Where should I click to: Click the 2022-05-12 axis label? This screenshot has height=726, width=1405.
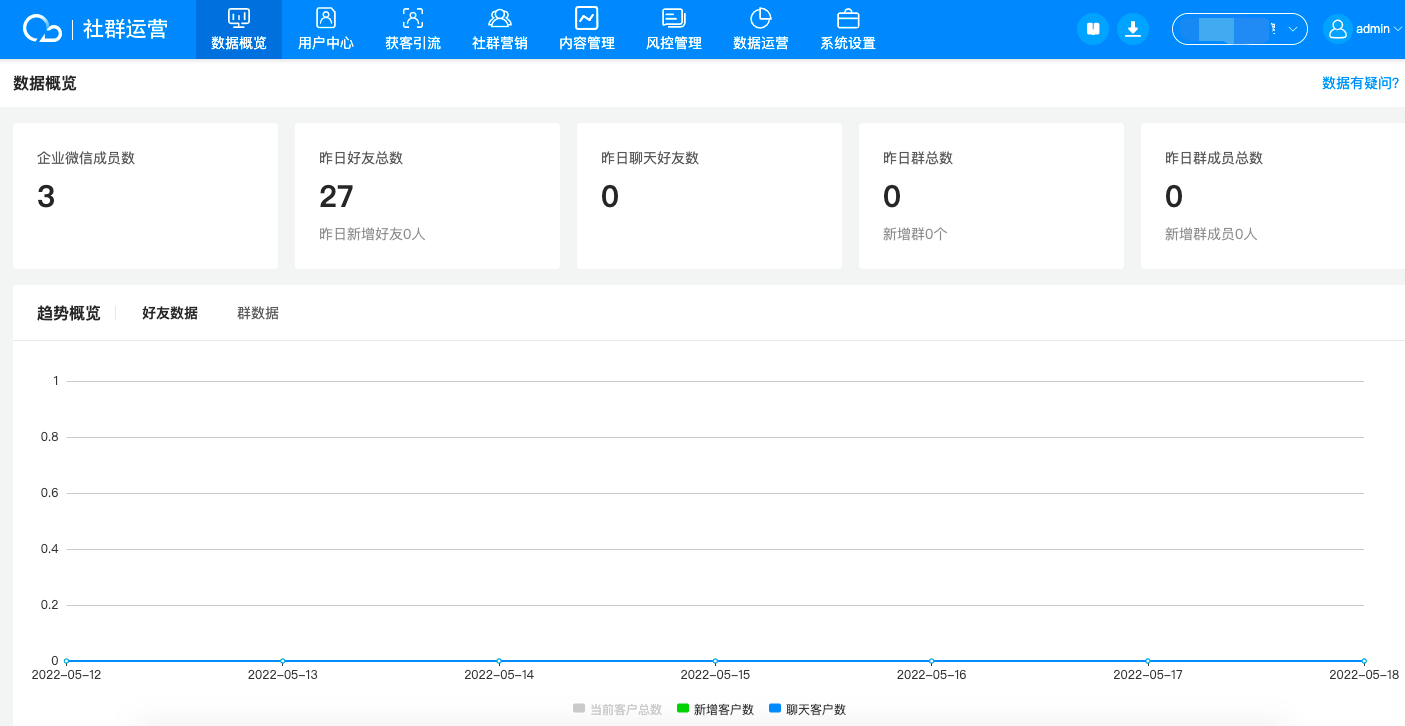coord(66,675)
